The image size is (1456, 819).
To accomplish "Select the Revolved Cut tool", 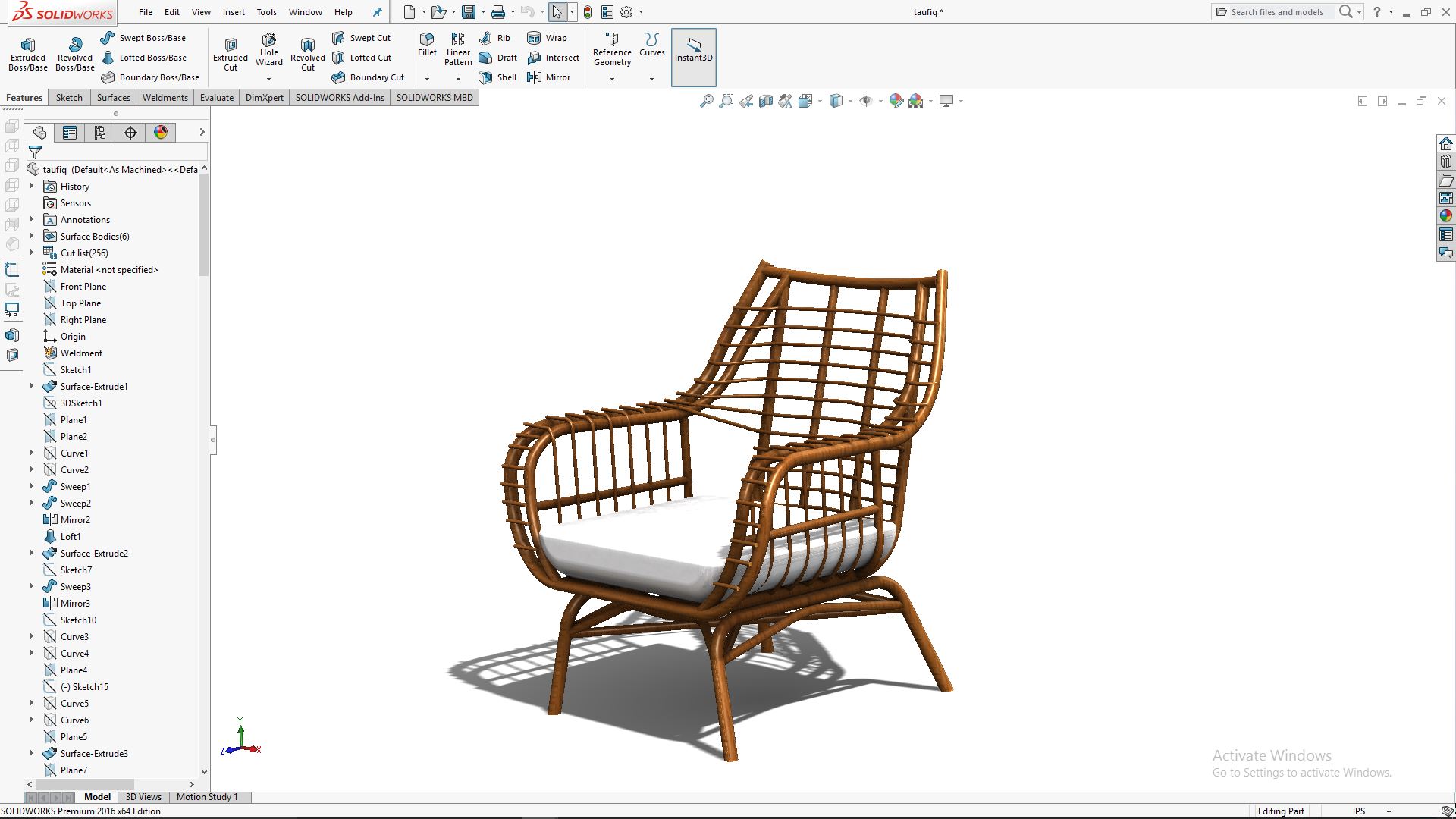I will coord(307,55).
